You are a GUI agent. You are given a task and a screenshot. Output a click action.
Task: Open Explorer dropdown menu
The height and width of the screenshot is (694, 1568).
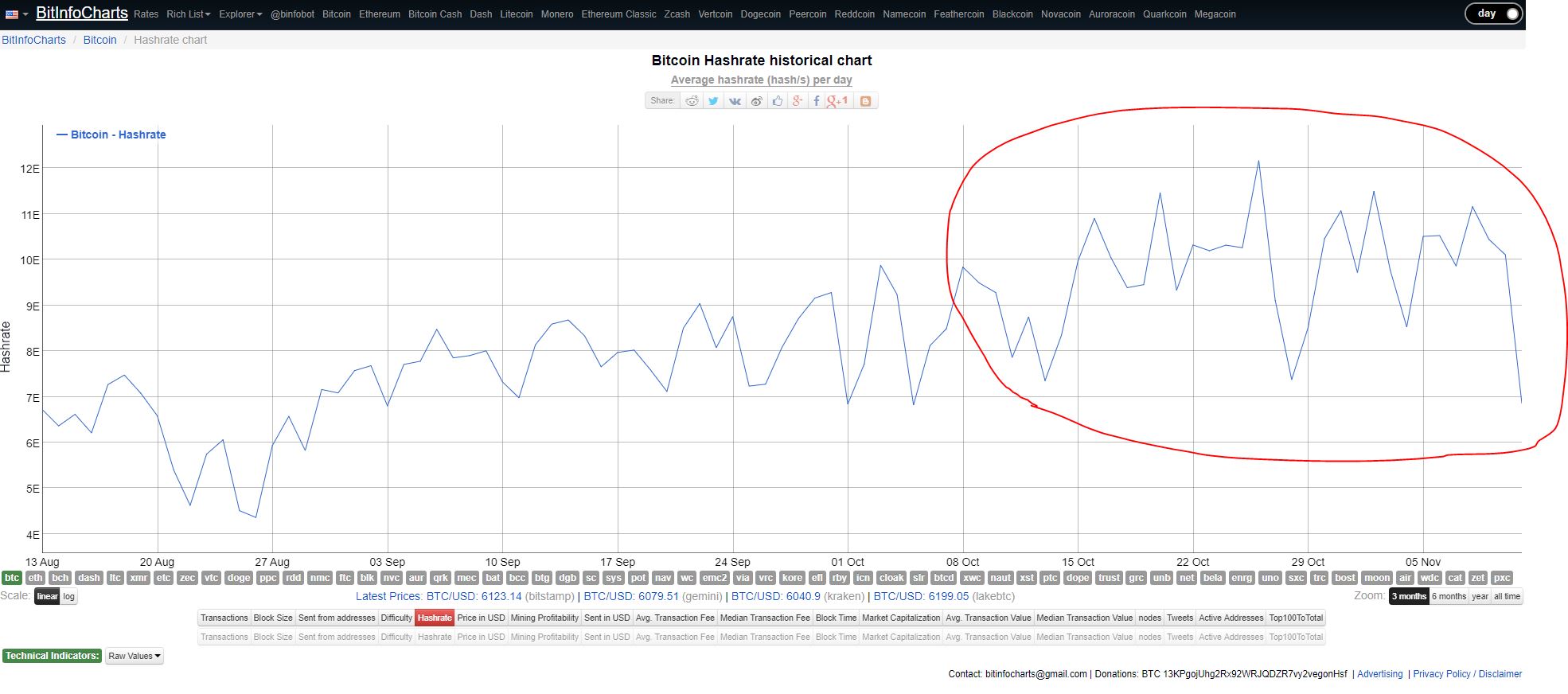(240, 14)
